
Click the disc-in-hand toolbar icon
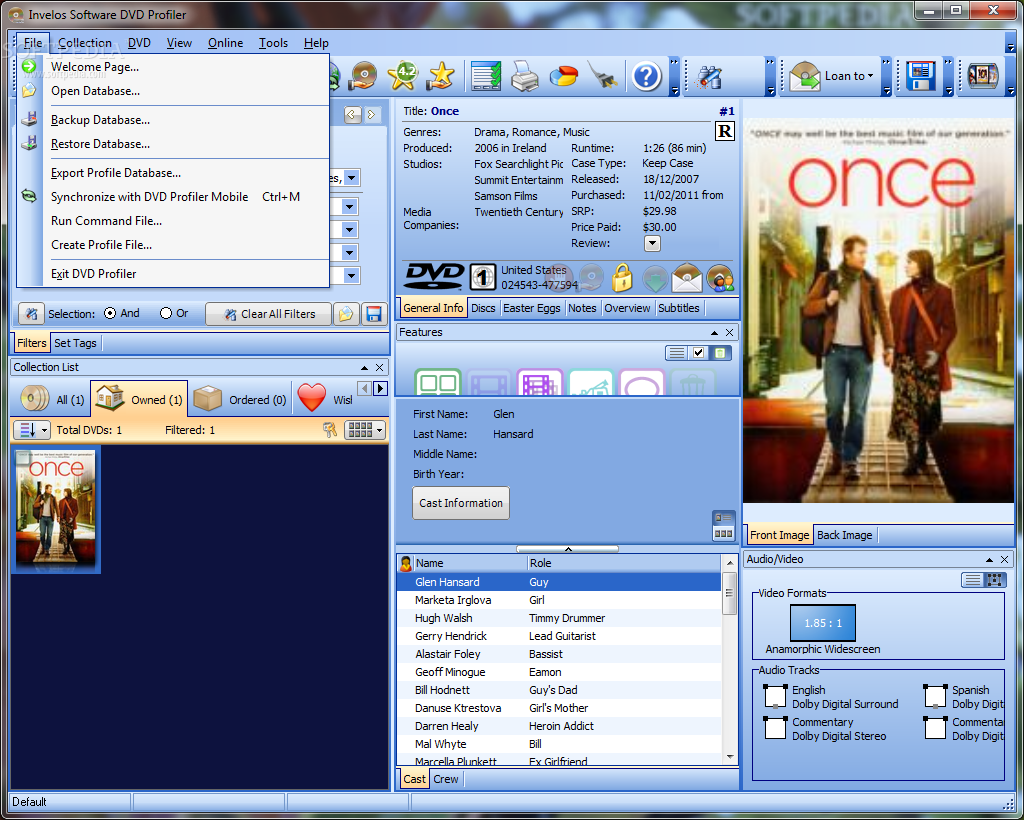point(362,76)
